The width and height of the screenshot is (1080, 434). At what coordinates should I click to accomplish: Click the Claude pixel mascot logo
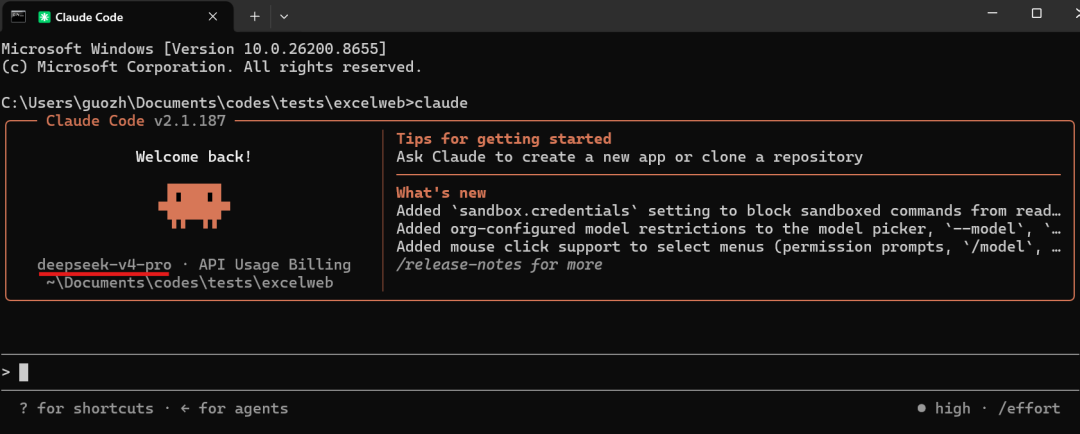[x=194, y=206]
